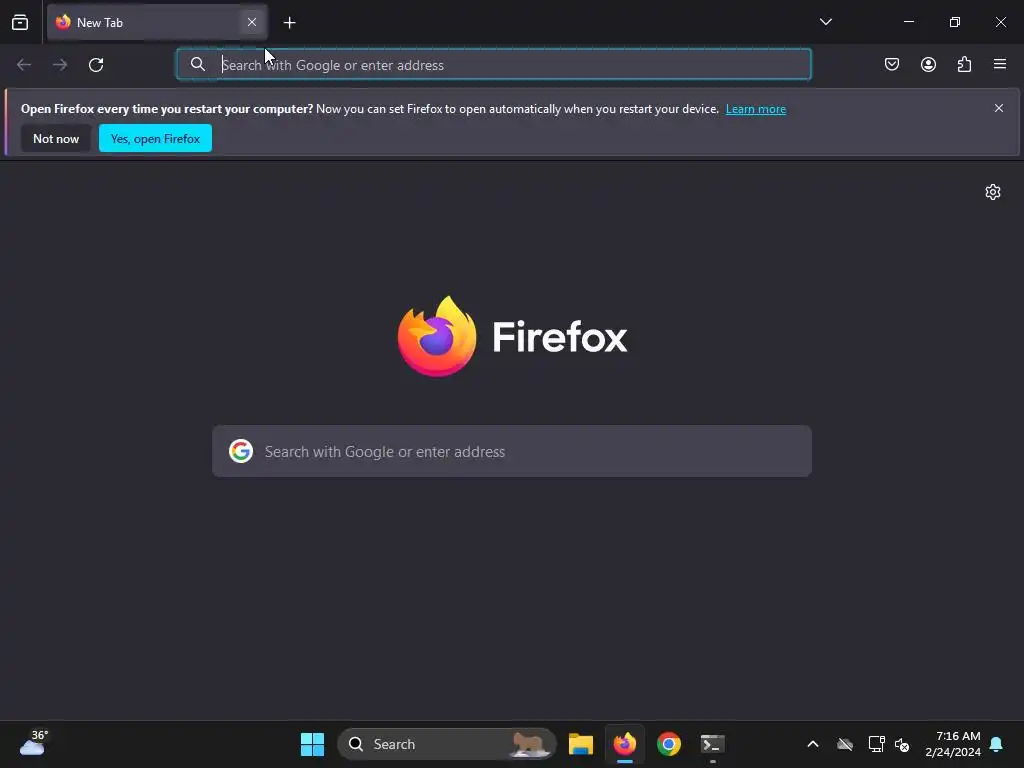Focus the top address bar field
The image size is (1024, 768).
494,64
